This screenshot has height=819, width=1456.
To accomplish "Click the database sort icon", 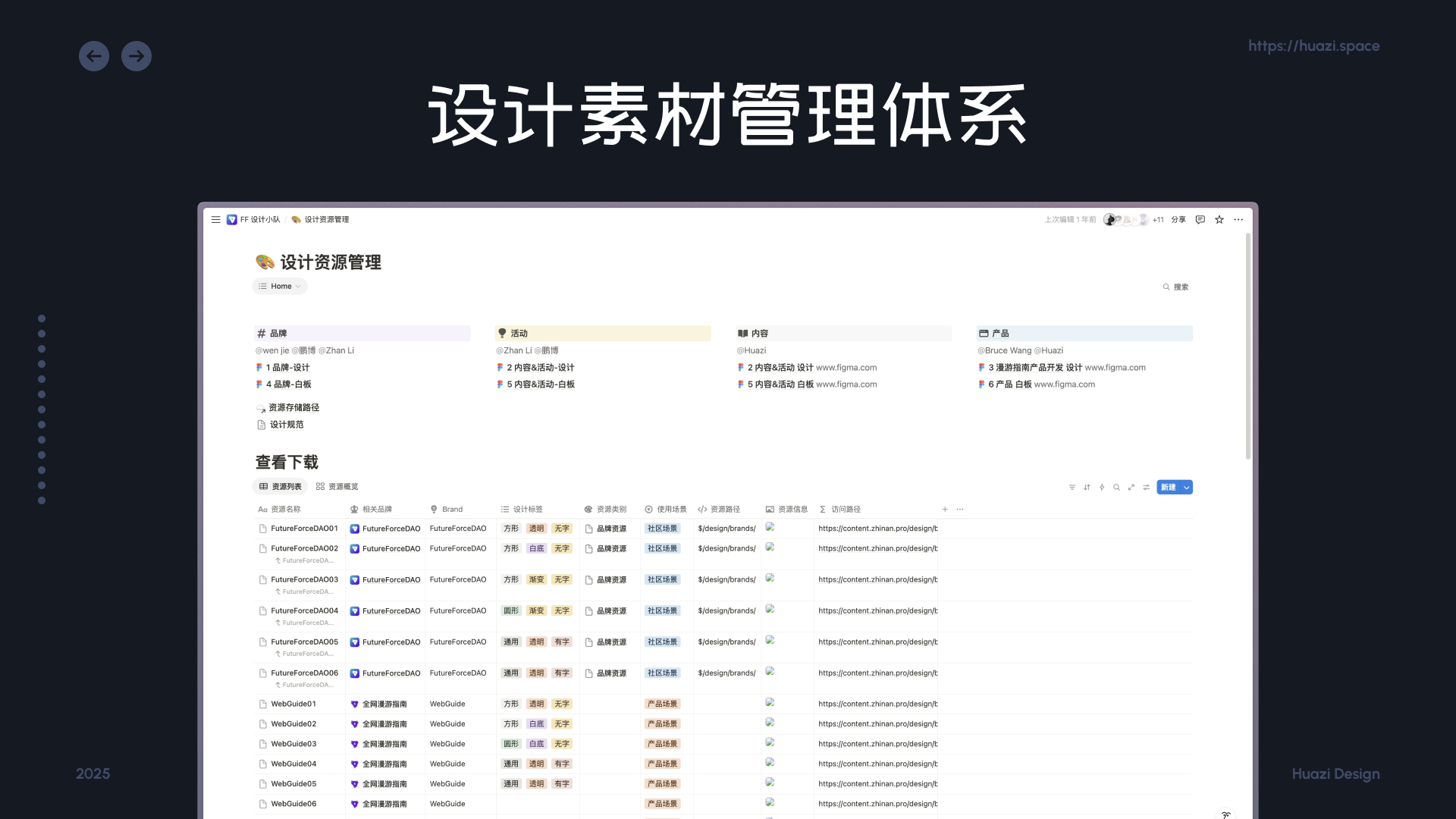I will coord(1087,488).
